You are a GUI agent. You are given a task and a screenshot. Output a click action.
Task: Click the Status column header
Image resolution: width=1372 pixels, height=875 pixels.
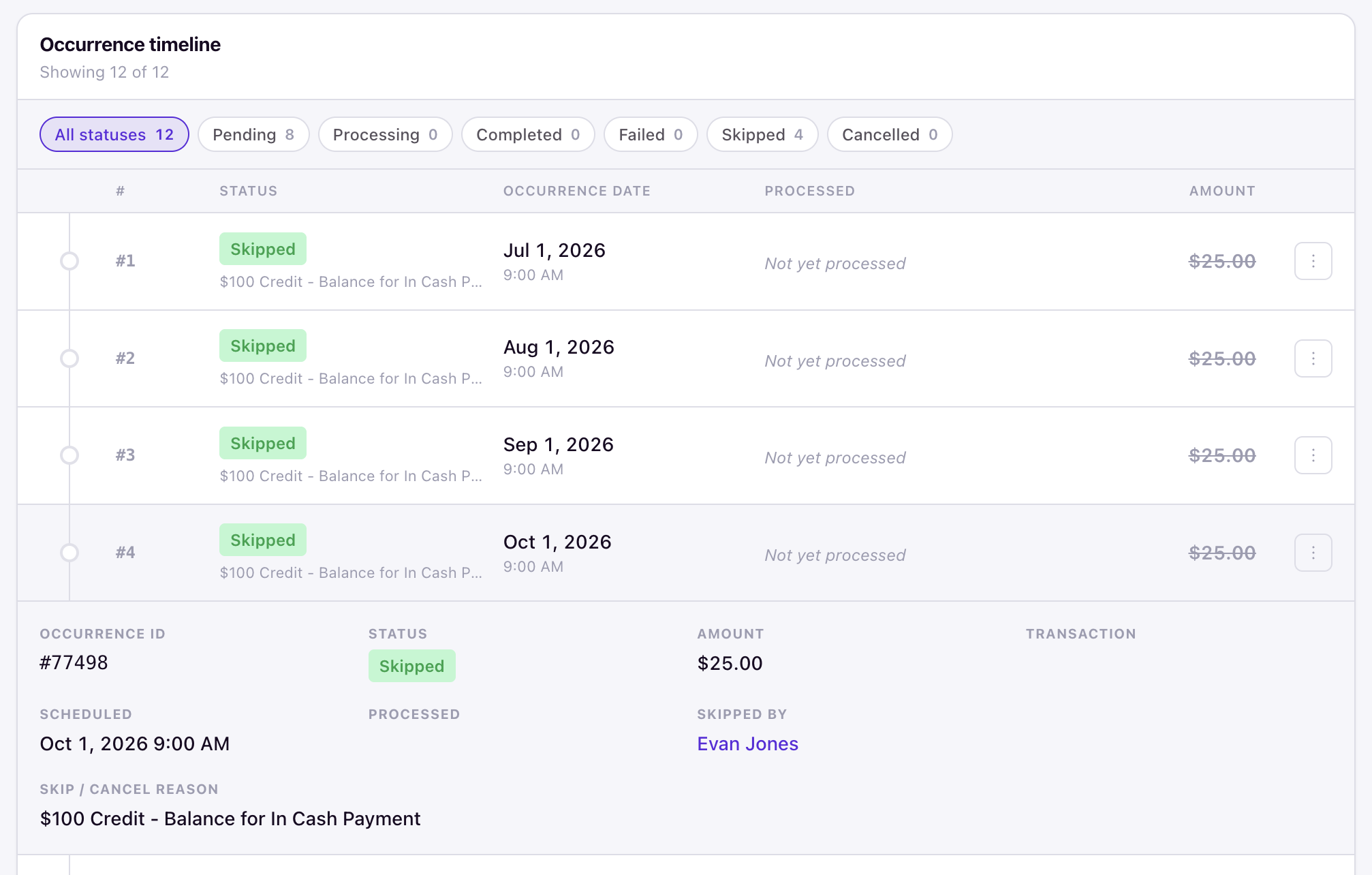249,191
